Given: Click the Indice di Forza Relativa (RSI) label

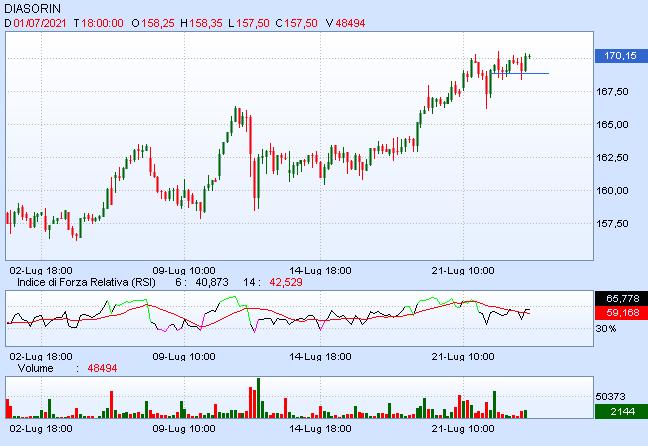Looking at the screenshot, I should click(86, 282).
